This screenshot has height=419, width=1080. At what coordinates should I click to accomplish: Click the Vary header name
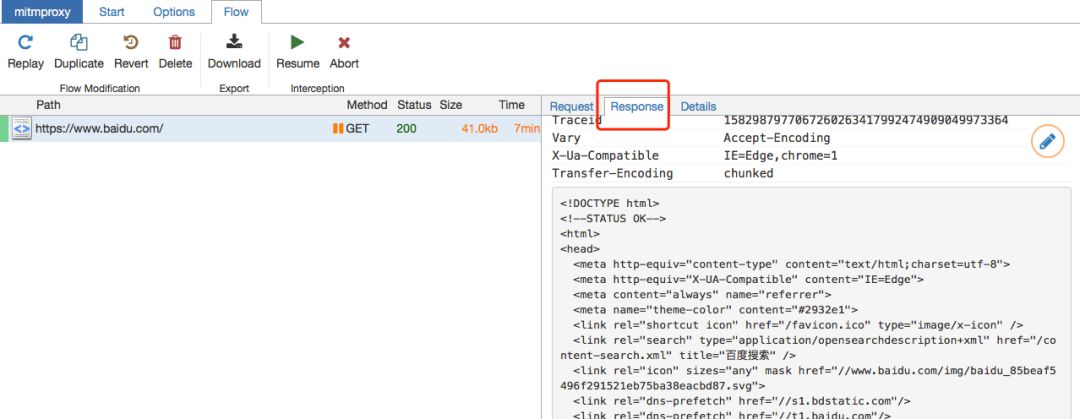click(566, 138)
